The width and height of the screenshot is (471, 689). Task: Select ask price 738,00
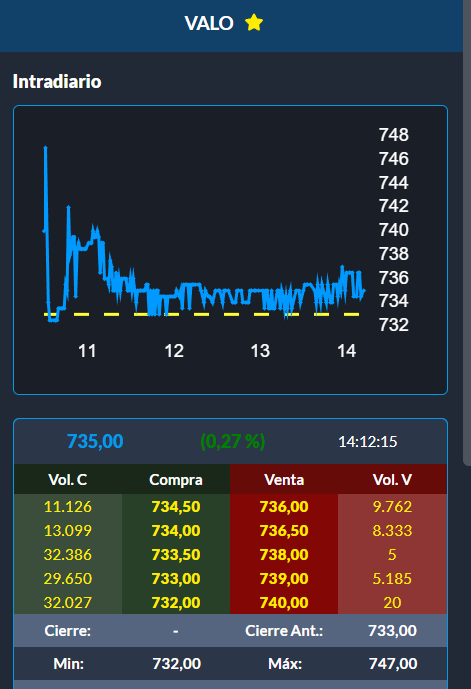(284, 555)
